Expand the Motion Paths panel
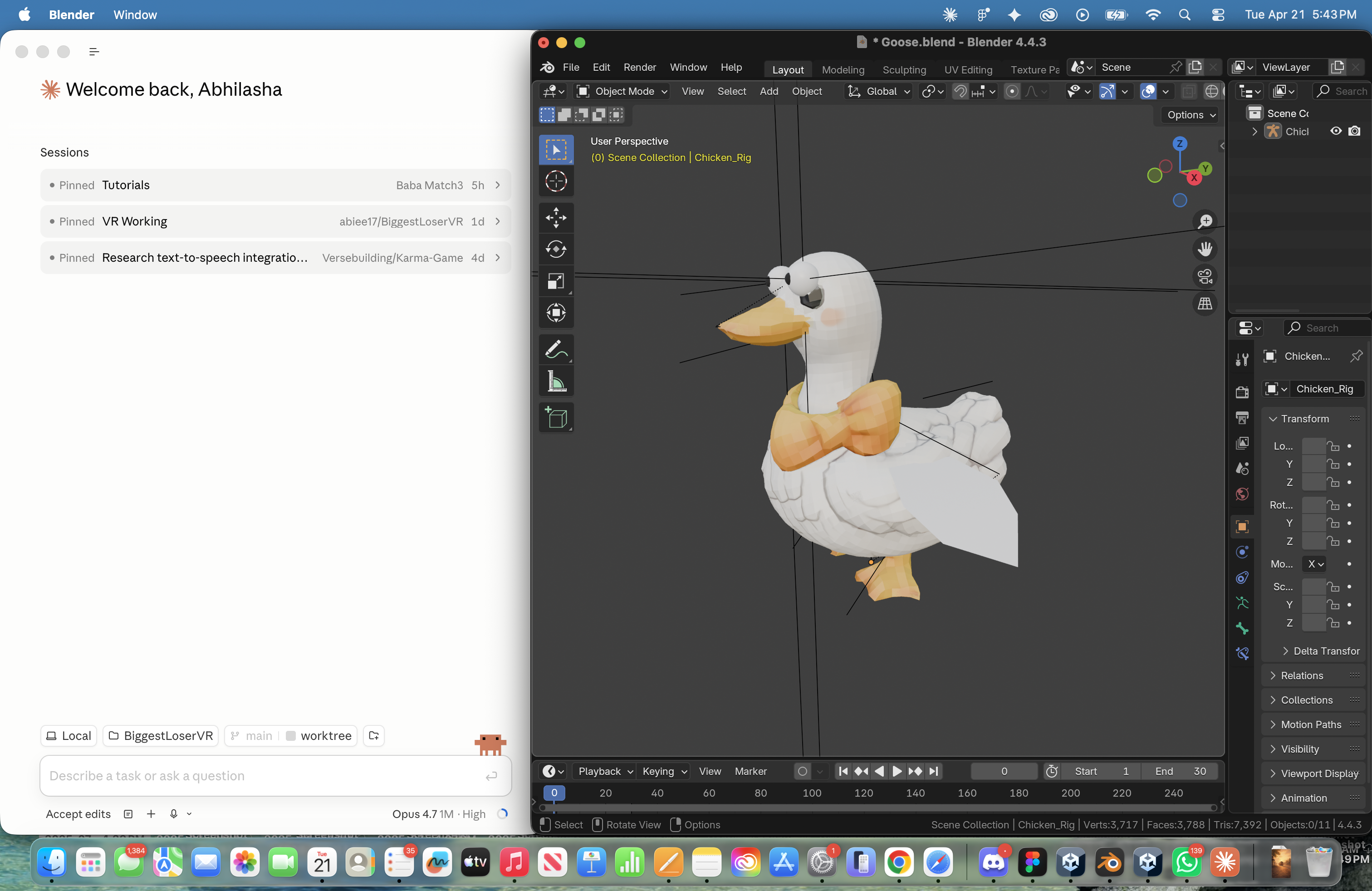The width and height of the screenshot is (1372, 891). tap(1313, 725)
